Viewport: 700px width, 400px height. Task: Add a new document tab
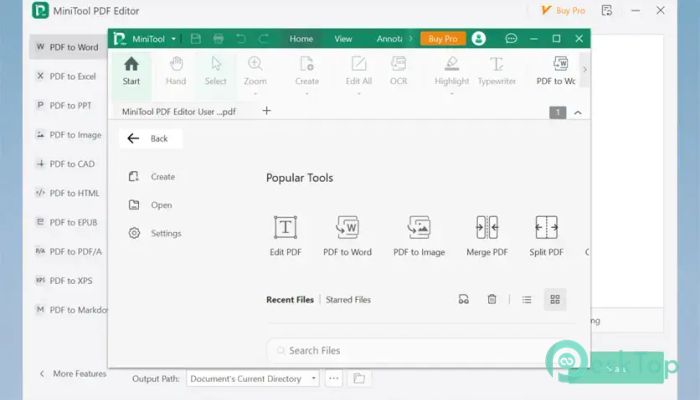pyautogui.click(x=267, y=111)
